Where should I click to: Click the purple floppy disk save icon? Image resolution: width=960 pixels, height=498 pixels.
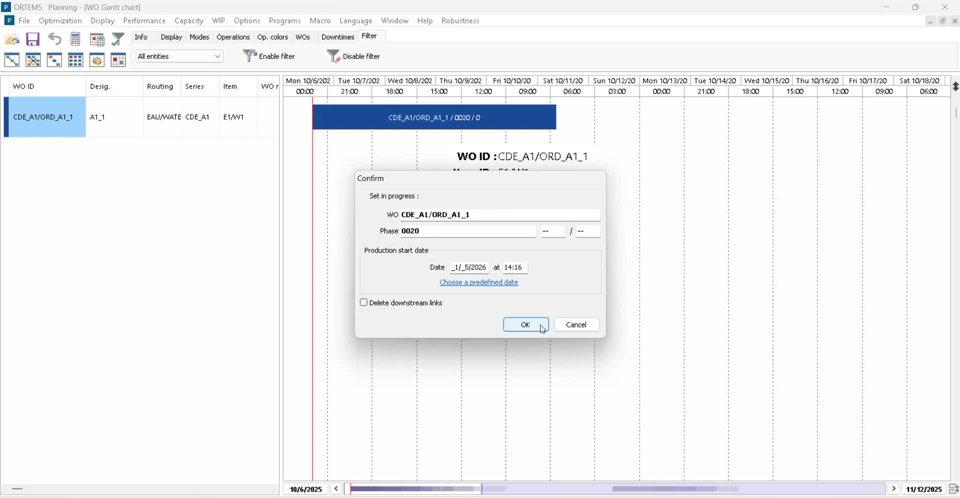tap(32, 39)
